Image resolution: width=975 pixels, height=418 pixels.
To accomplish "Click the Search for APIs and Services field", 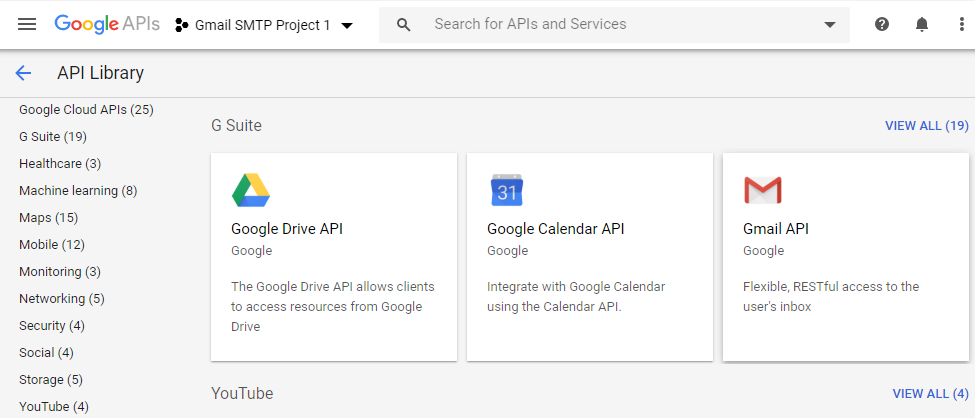I will coord(620,24).
